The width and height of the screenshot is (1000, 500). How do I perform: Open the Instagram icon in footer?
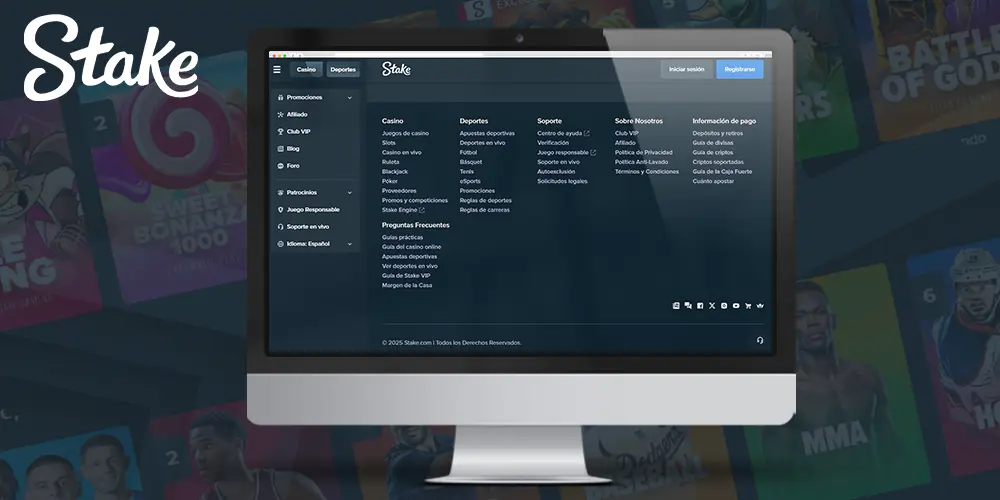(724, 305)
